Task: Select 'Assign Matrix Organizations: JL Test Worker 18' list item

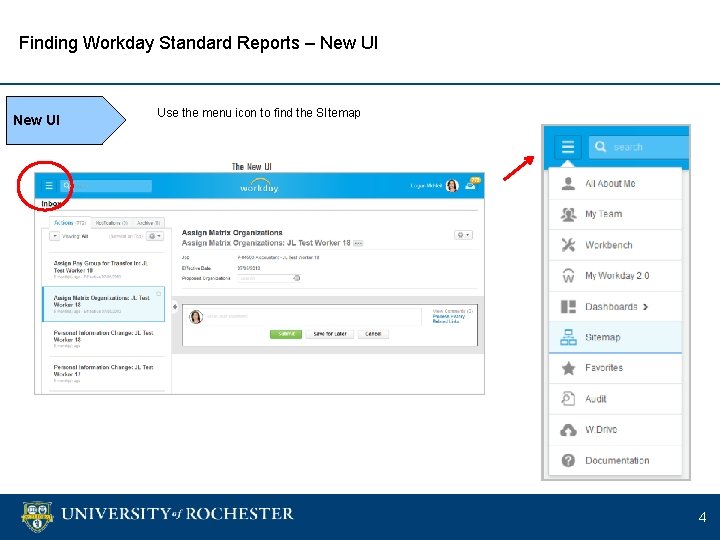Action: [x=103, y=304]
